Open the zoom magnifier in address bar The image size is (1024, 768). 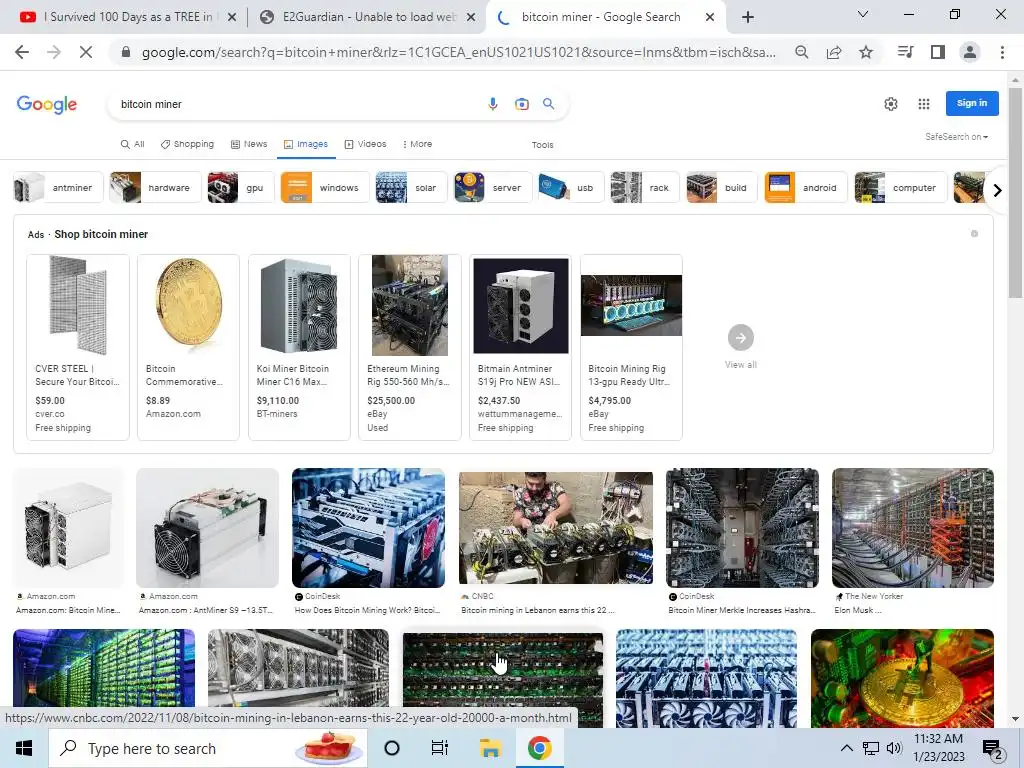pos(801,52)
